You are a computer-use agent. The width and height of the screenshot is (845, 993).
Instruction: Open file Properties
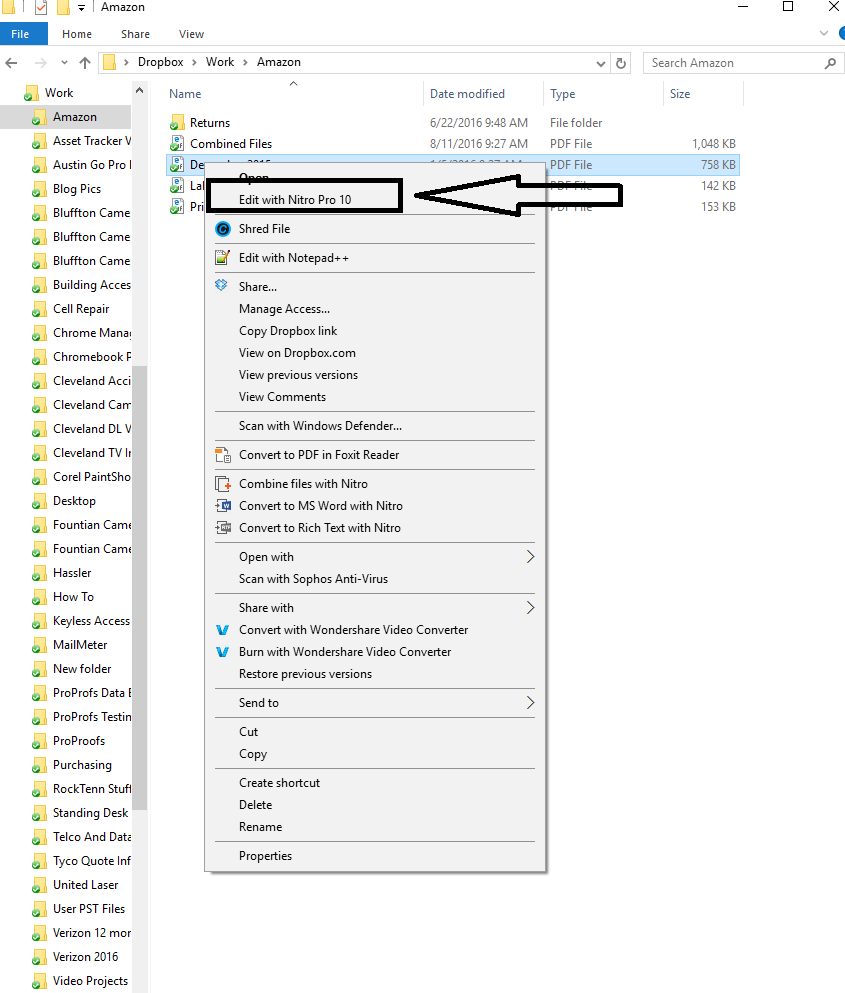[x=265, y=856]
